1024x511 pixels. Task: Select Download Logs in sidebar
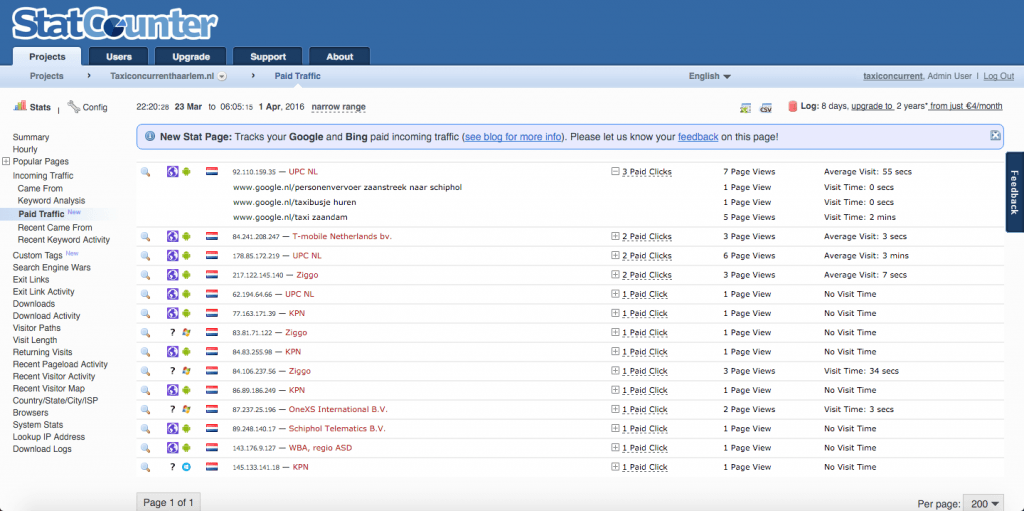coord(42,449)
